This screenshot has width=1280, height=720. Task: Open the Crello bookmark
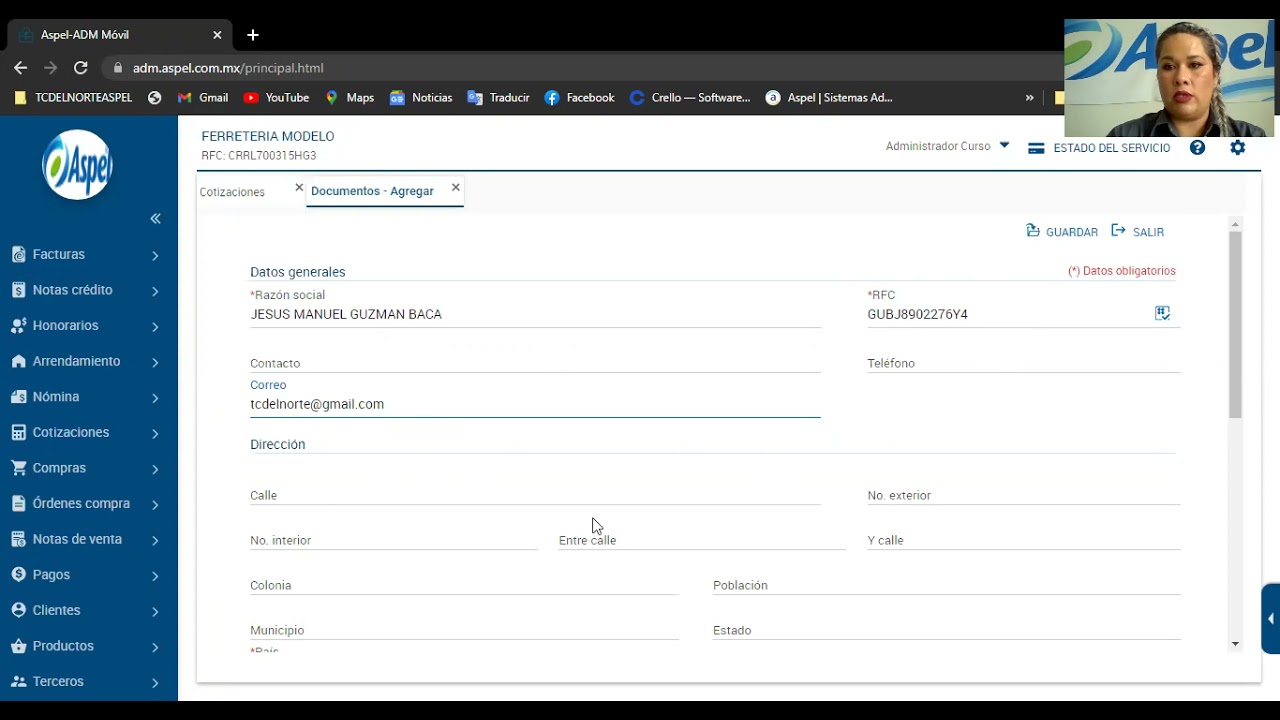click(x=690, y=98)
